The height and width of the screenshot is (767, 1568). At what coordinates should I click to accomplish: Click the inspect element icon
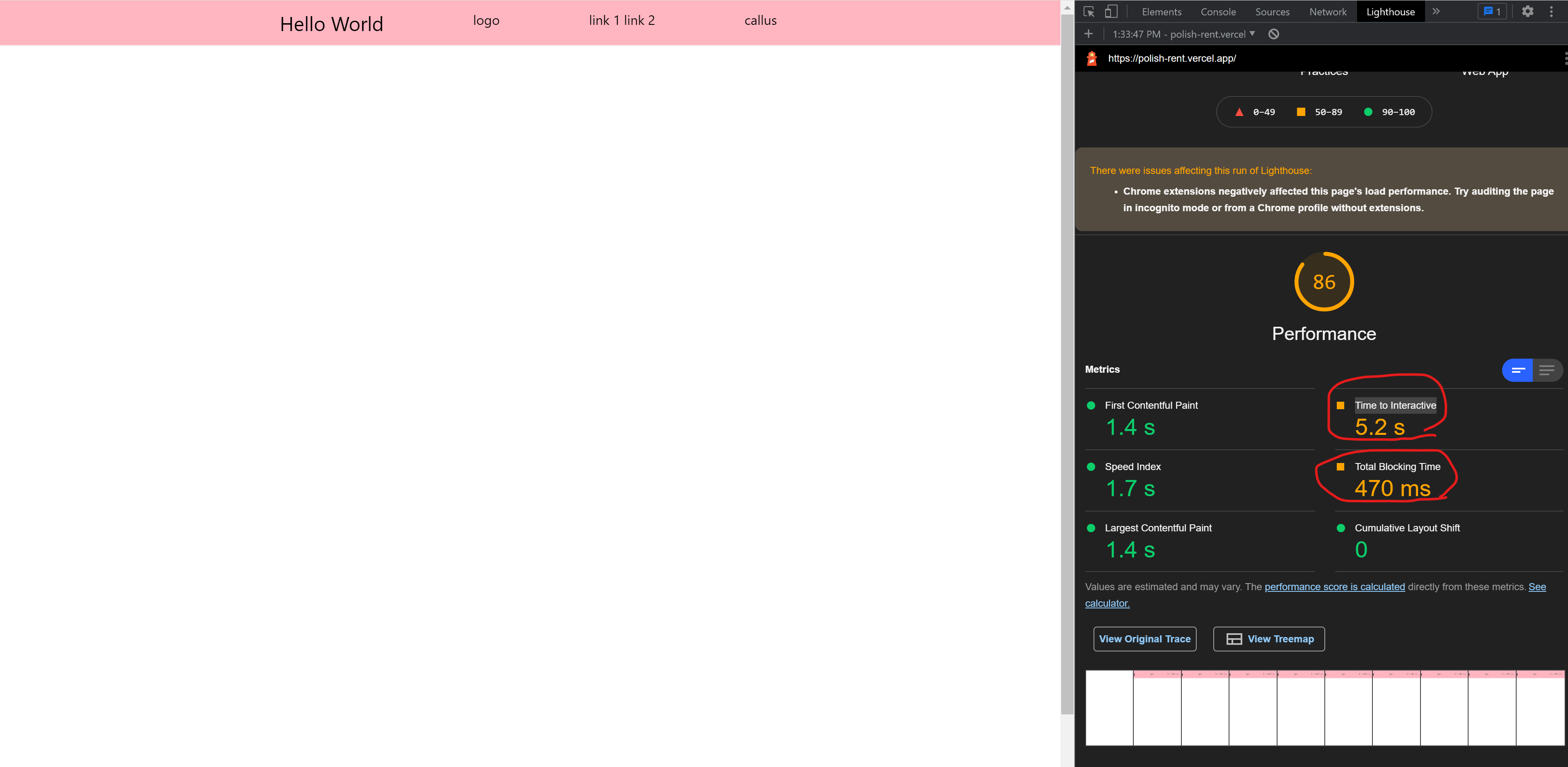[1088, 11]
